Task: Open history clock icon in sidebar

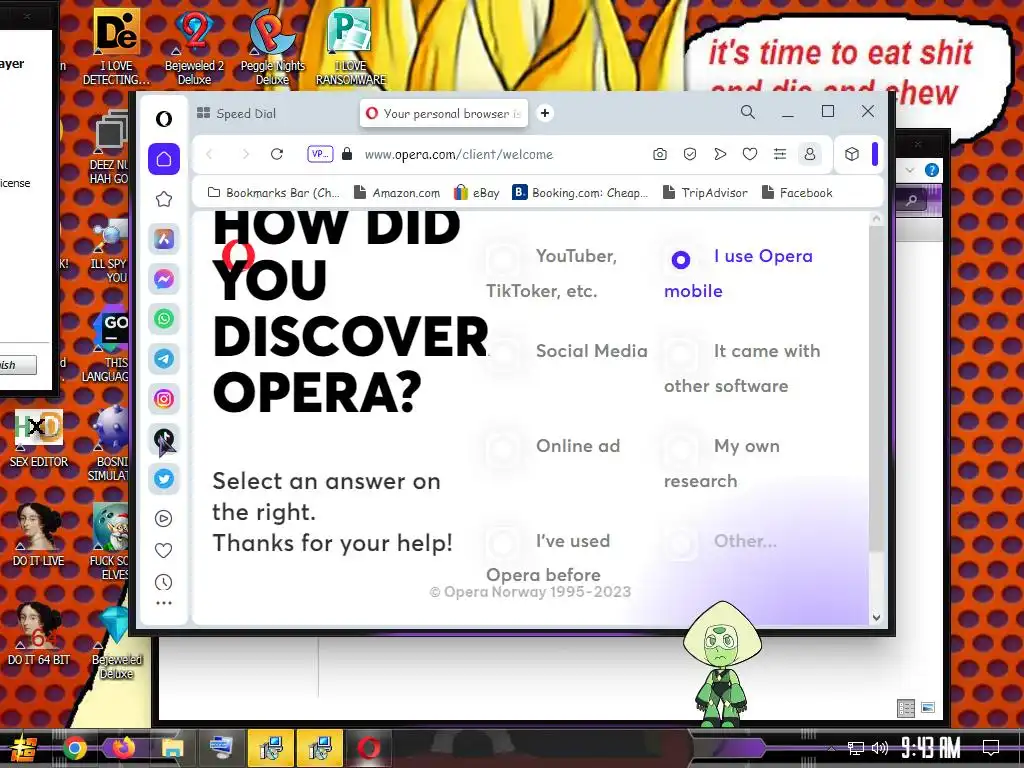Action: [x=164, y=582]
